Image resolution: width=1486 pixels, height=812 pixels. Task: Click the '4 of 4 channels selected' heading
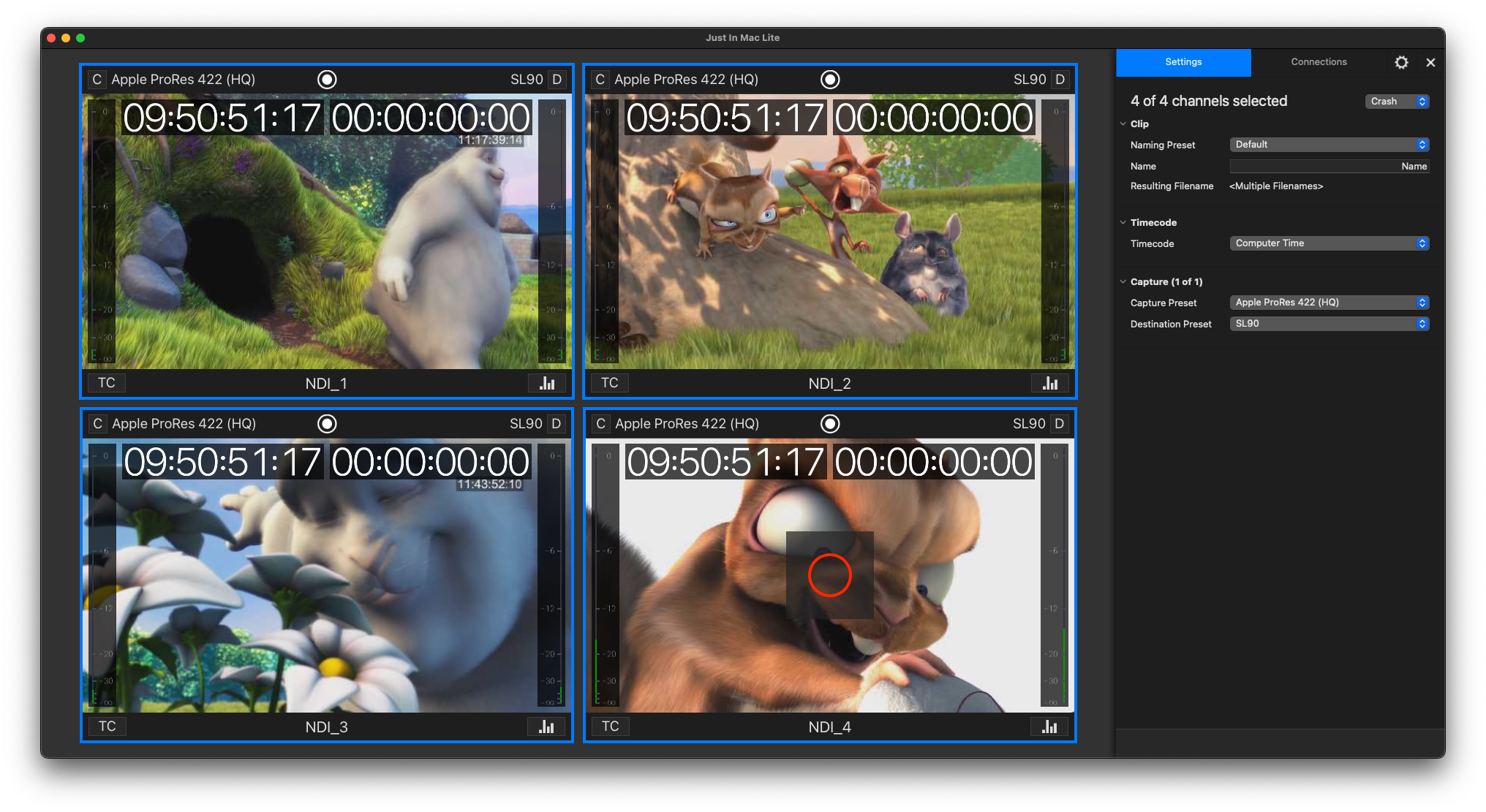pyautogui.click(x=1209, y=102)
